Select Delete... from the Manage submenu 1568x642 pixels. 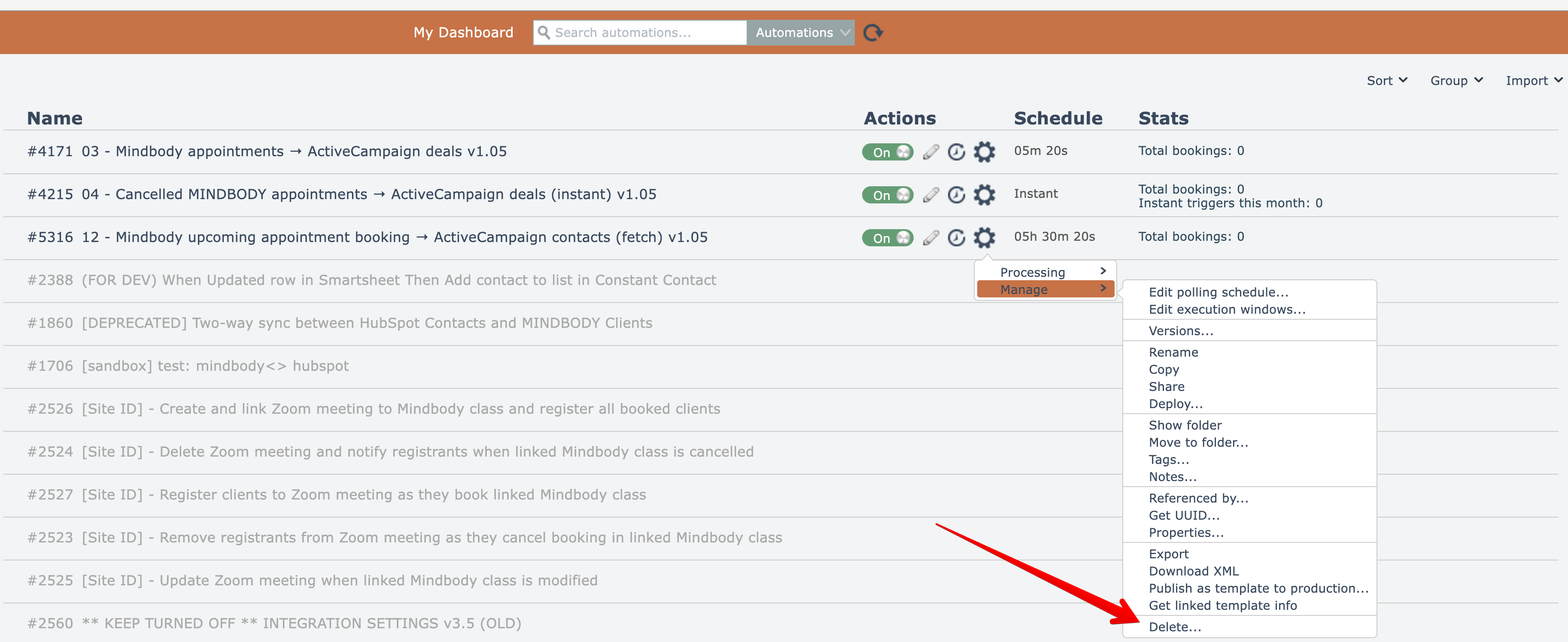coord(1174,627)
